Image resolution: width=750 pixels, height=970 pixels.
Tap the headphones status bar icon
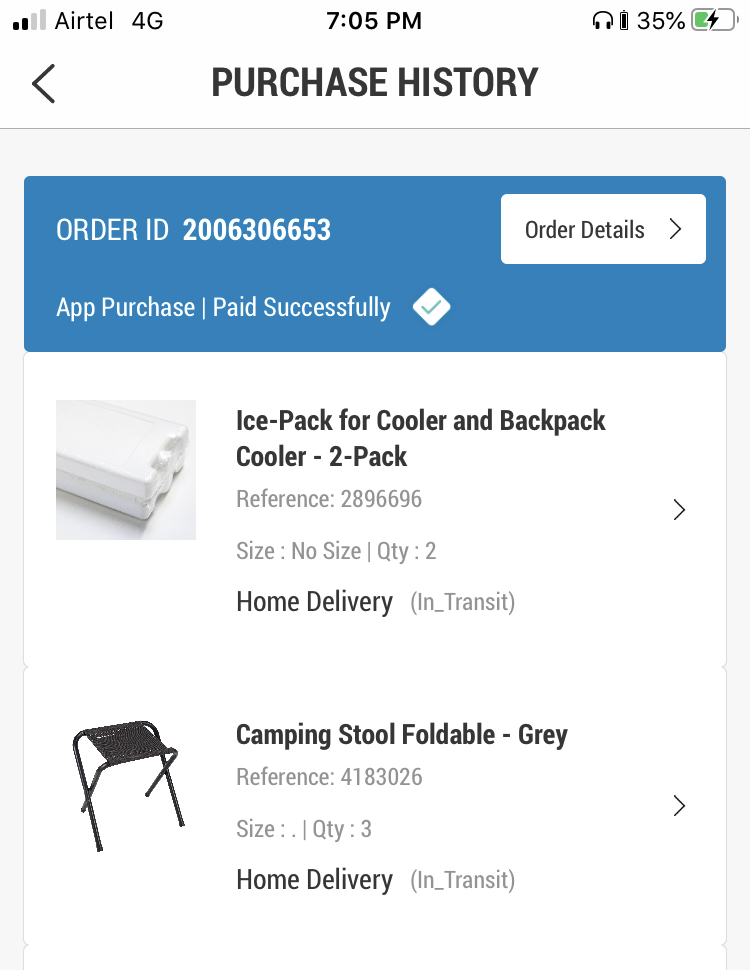602,20
